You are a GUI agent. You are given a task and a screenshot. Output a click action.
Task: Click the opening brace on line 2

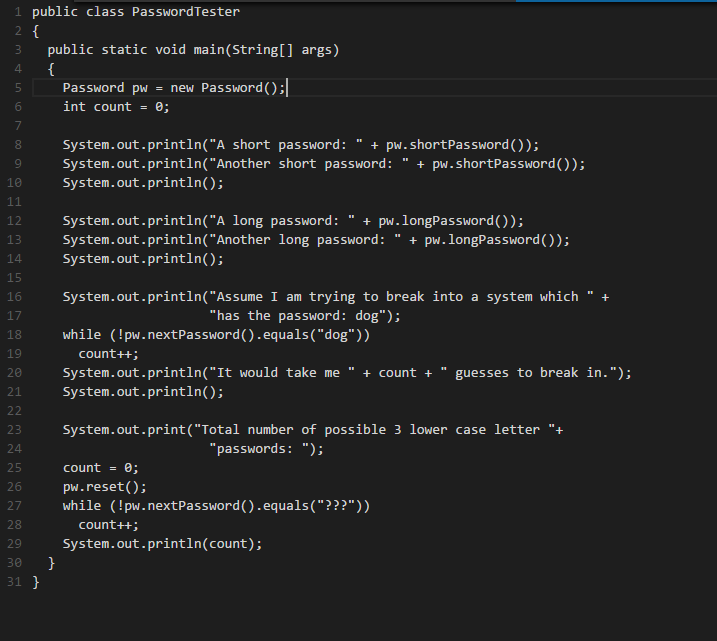36,31
